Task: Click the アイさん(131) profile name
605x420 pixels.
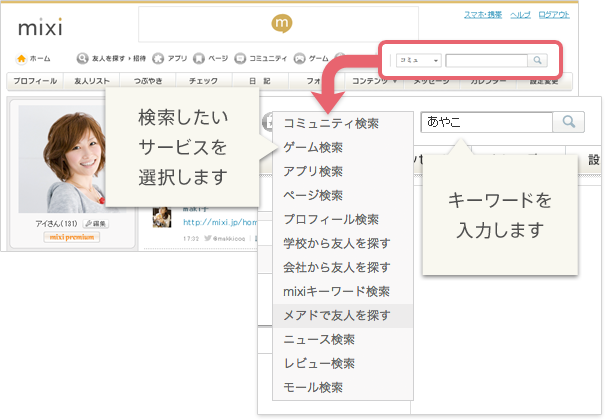Action: tap(56, 224)
